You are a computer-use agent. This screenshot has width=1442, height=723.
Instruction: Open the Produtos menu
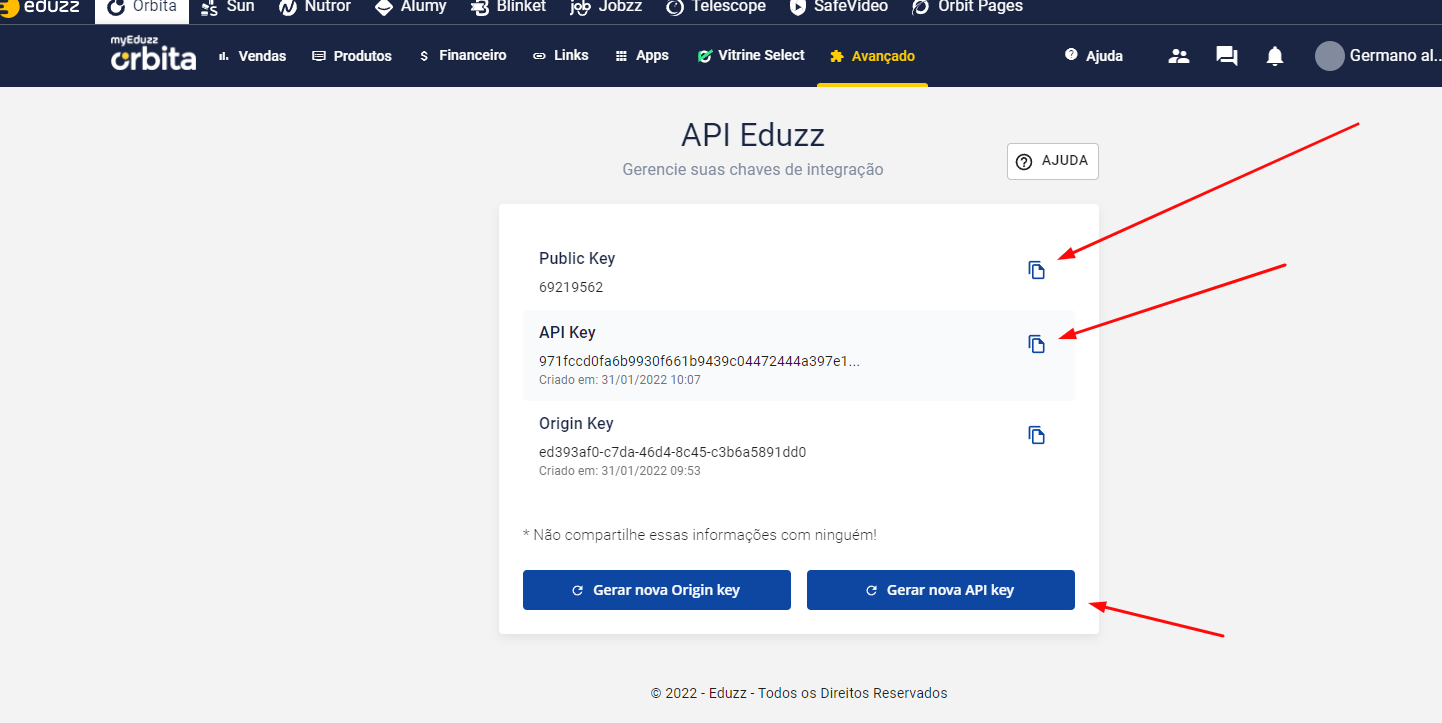(352, 56)
